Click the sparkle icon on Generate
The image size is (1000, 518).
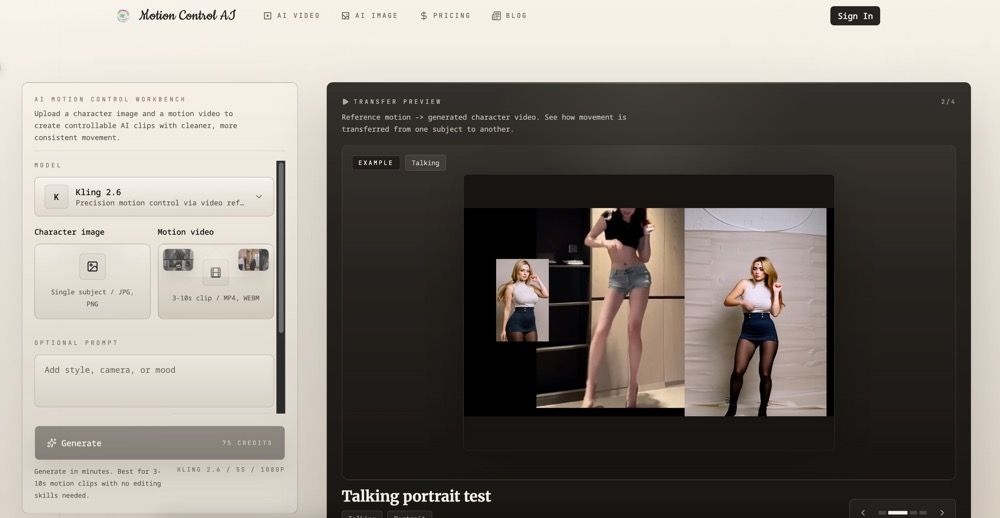pyautogui.click(x=51, y=443)
